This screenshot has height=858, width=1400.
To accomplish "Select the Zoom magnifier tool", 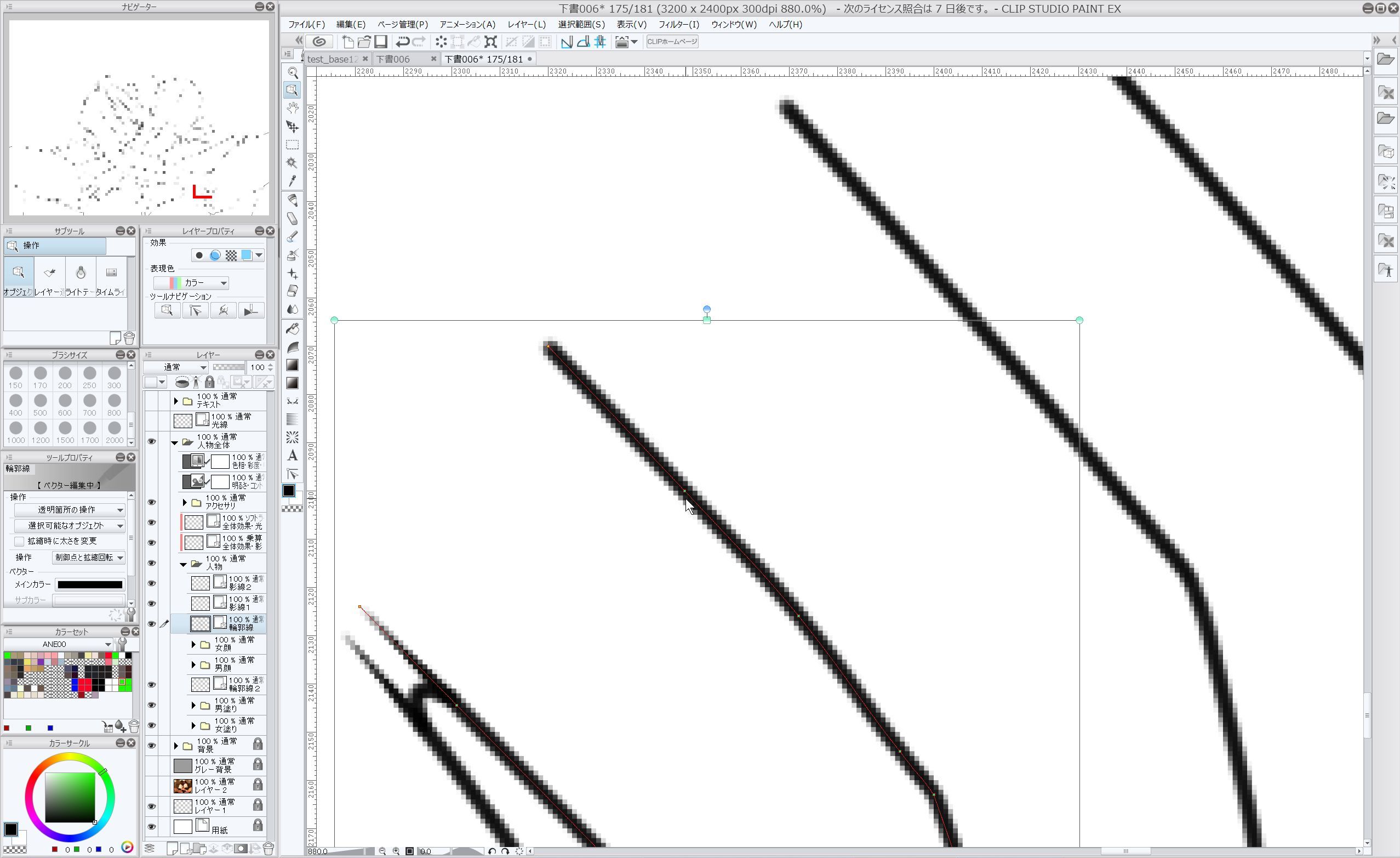I will click(x=293, y=72).
